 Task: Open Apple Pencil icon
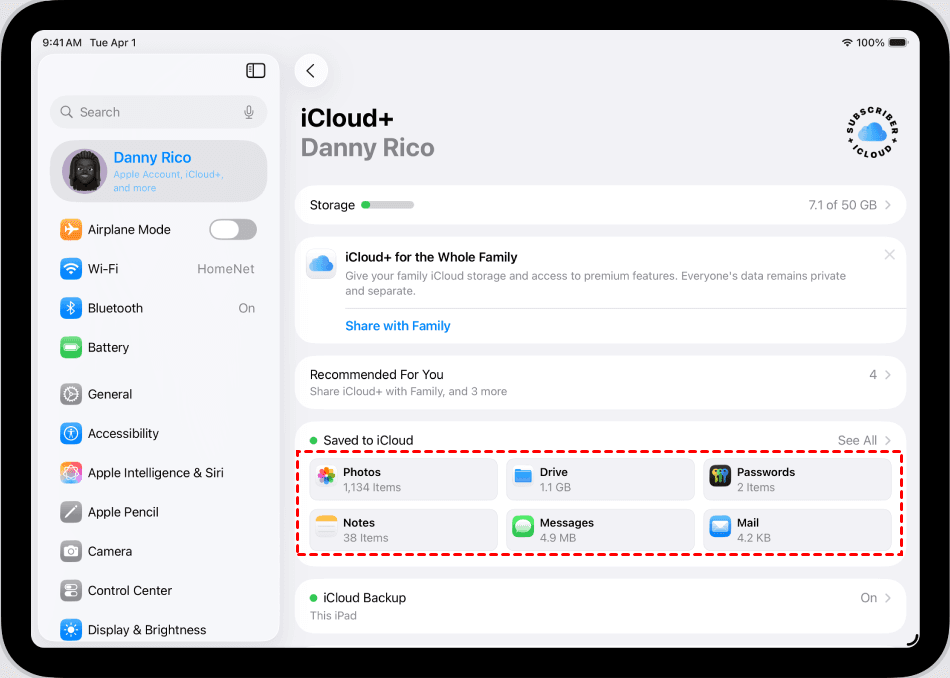pyautogui.click(x=71, y=512)
